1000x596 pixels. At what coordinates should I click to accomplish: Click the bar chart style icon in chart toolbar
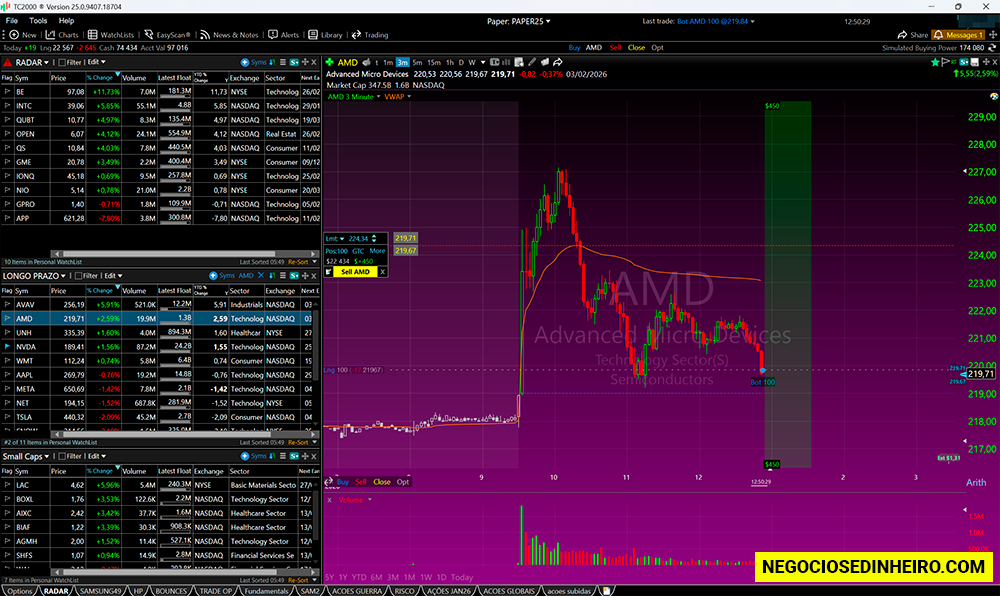[x=506, y=62]
